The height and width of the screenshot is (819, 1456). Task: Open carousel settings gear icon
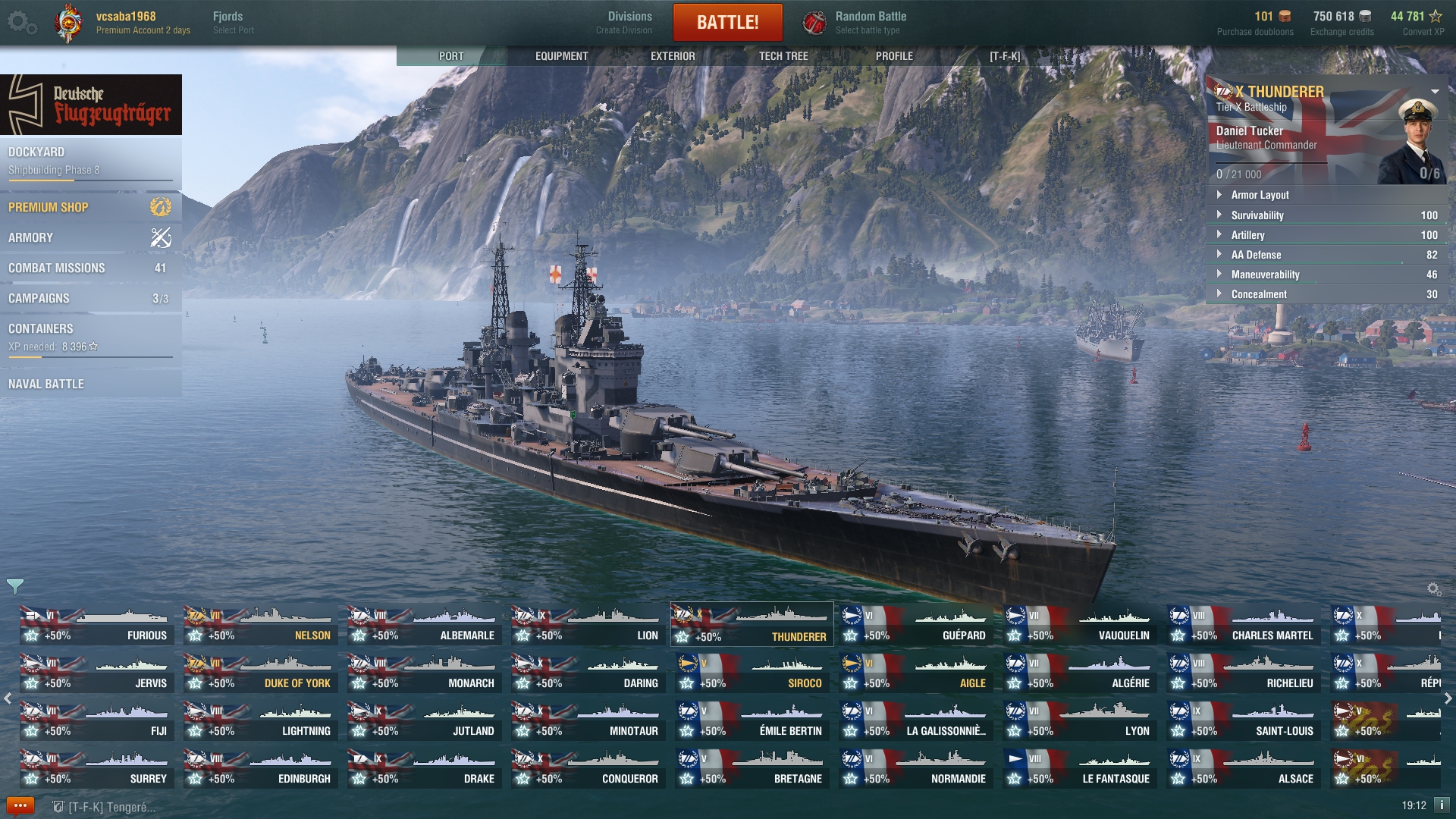tap(1433, 589)
